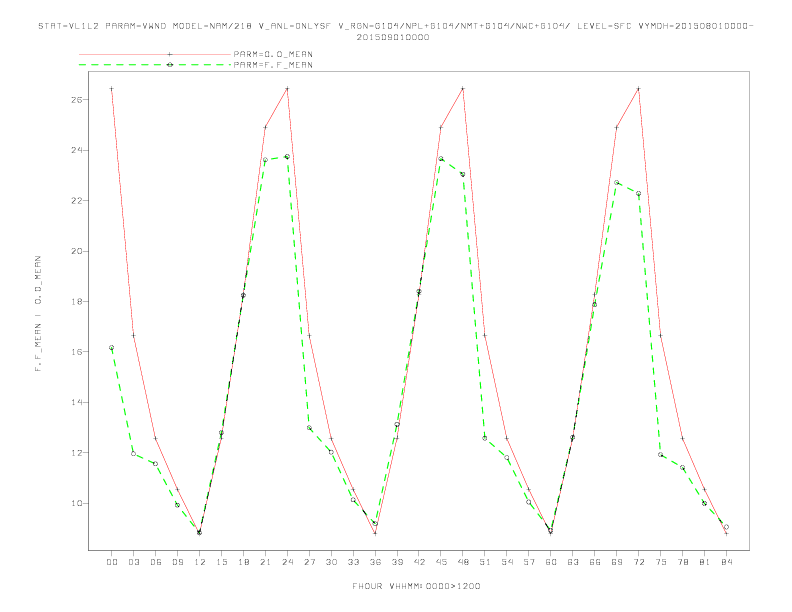
Task: Click the green circle data point at hour 00
Action: point(112,347)
